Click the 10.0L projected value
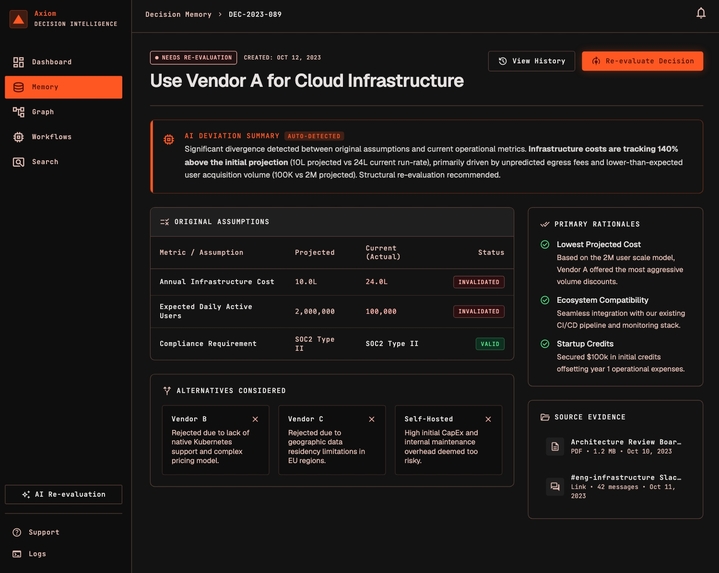719x573 pixels. pos(306,282)
